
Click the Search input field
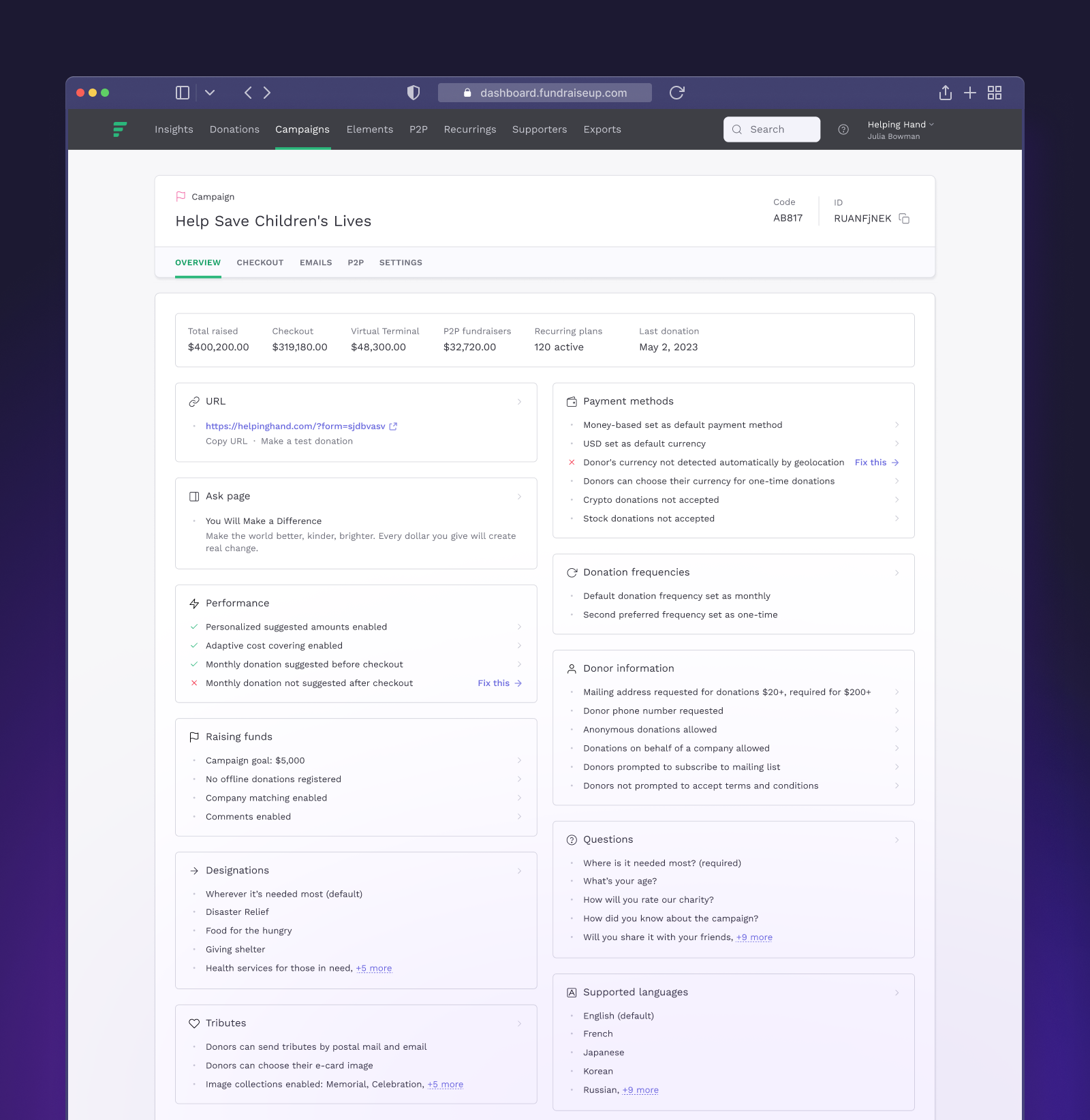tap(772, 129)
